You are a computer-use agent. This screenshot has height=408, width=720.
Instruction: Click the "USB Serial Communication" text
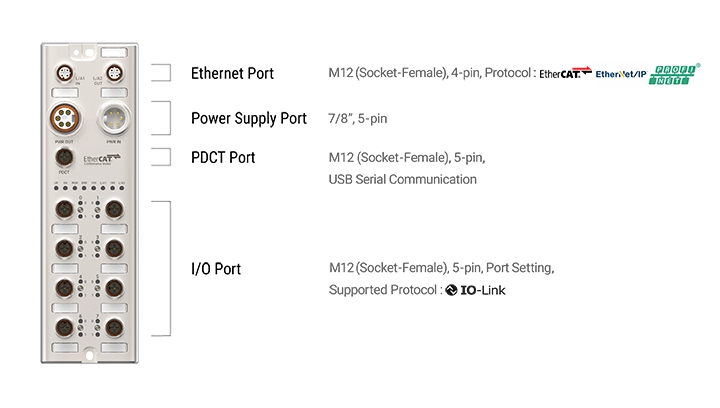point(402,180)
